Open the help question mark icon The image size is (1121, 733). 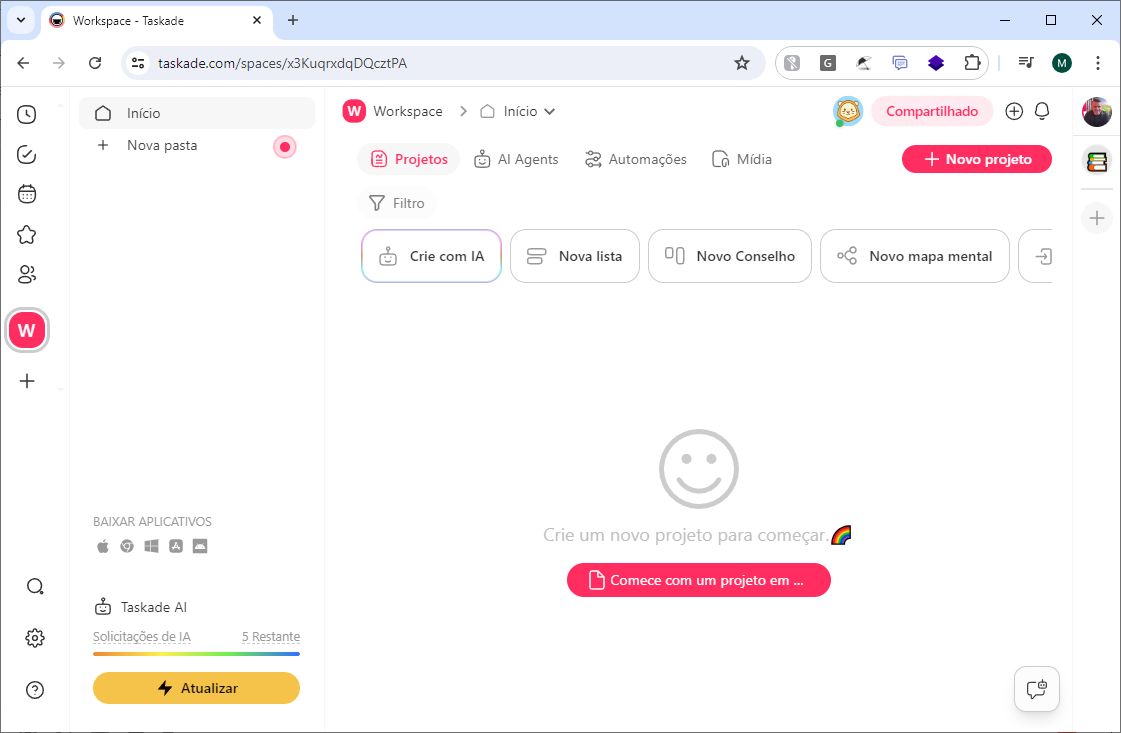[34, 690]
